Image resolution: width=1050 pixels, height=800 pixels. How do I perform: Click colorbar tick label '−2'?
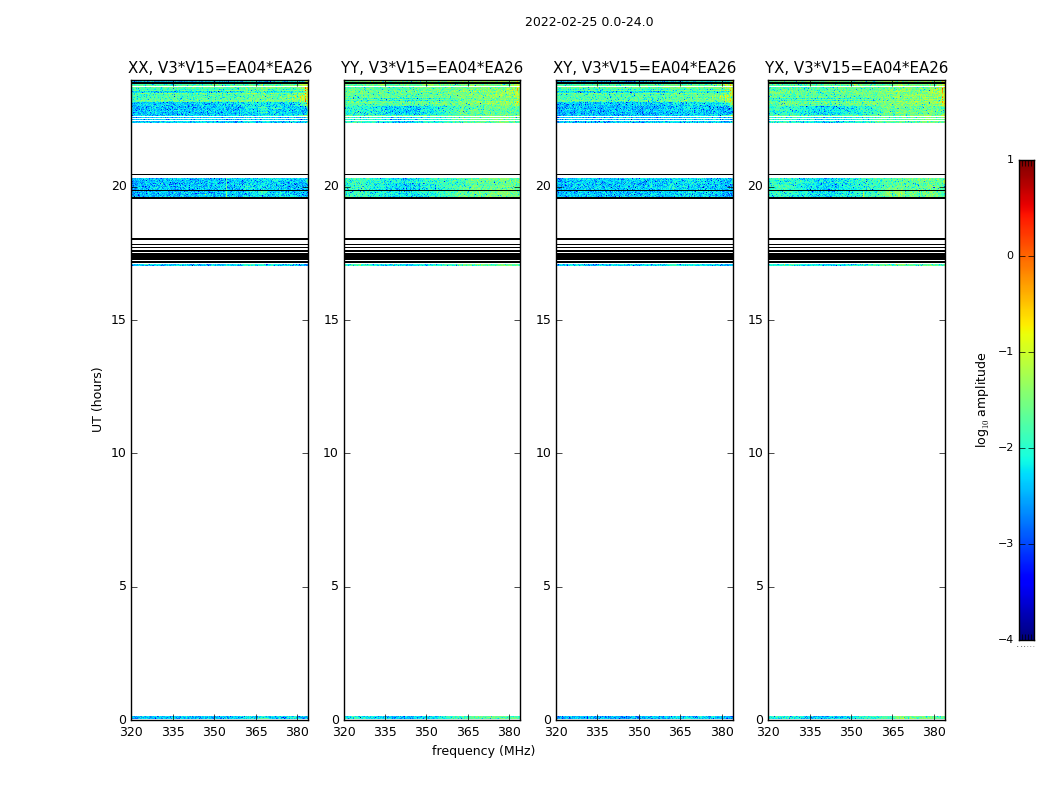pyautogui.click(x=1005, y=448)
